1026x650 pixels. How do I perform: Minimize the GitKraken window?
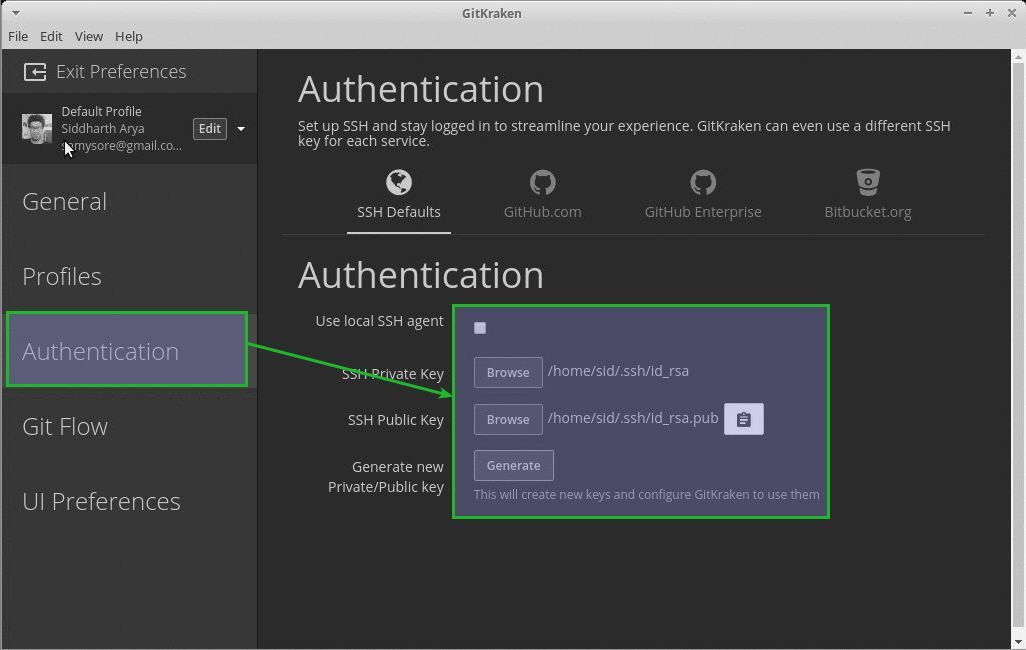(968, 13)
